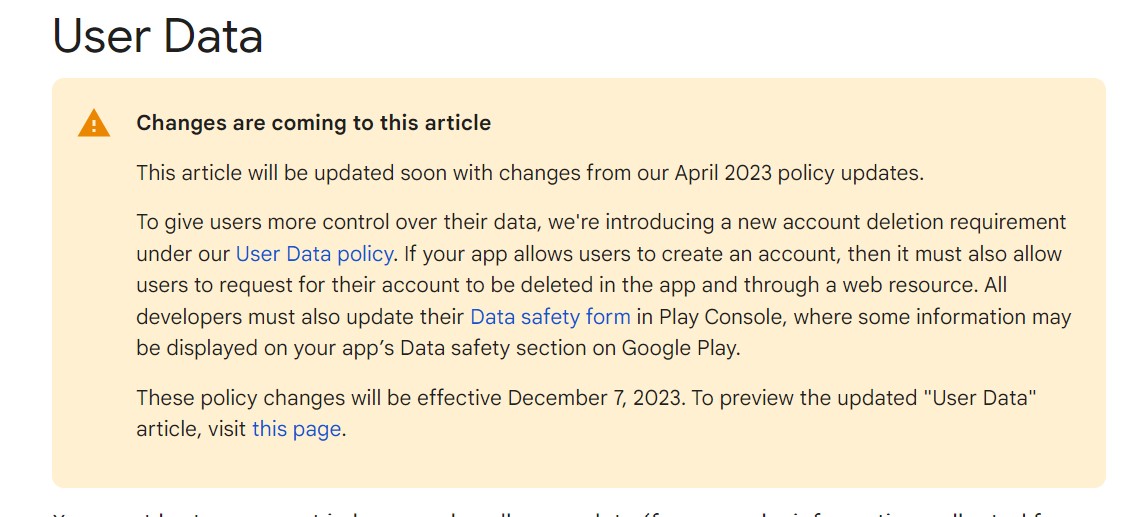Follow the "this page" preview link
1134x517 pixels.
point(297,429)
